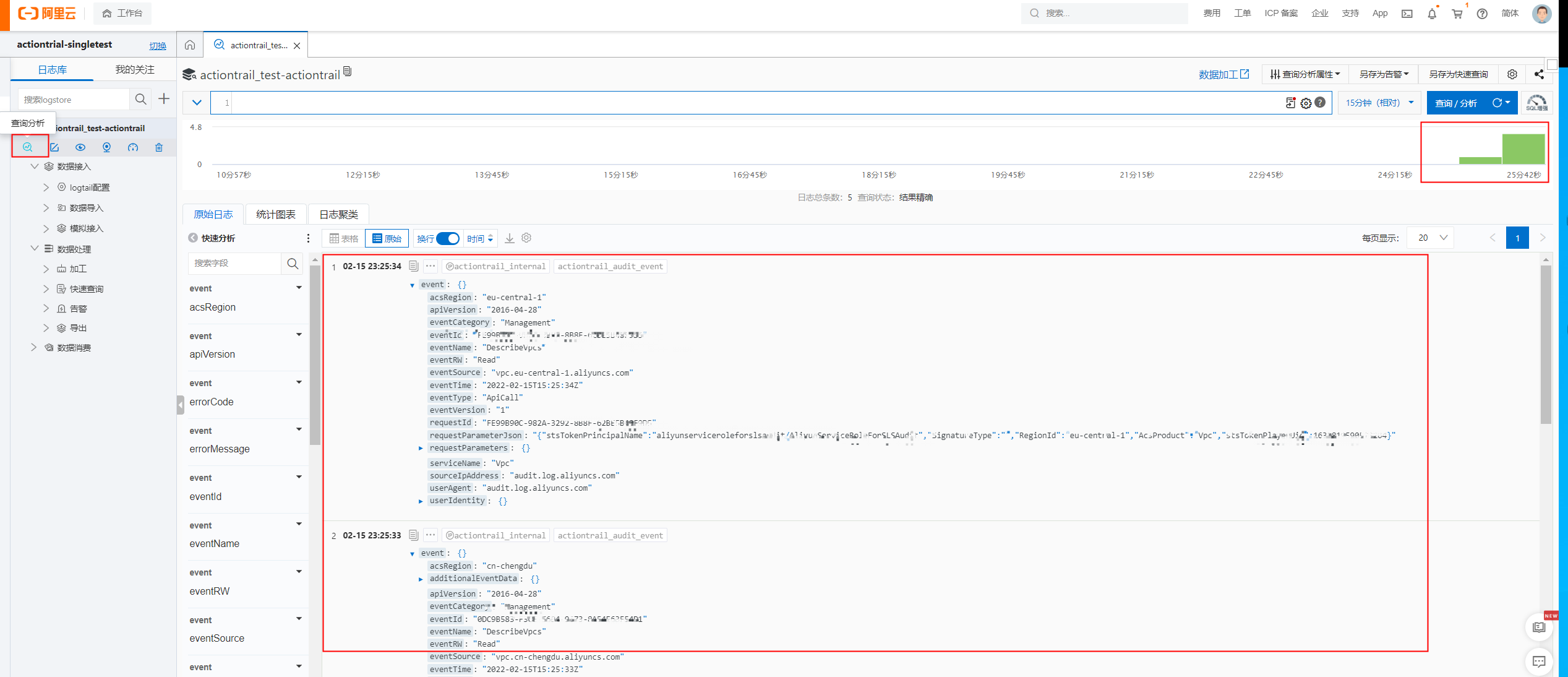Expand additionalEventData in second log
Image resolution: width=1568 pixels, height=677 pixels.
tap(421, 579)
